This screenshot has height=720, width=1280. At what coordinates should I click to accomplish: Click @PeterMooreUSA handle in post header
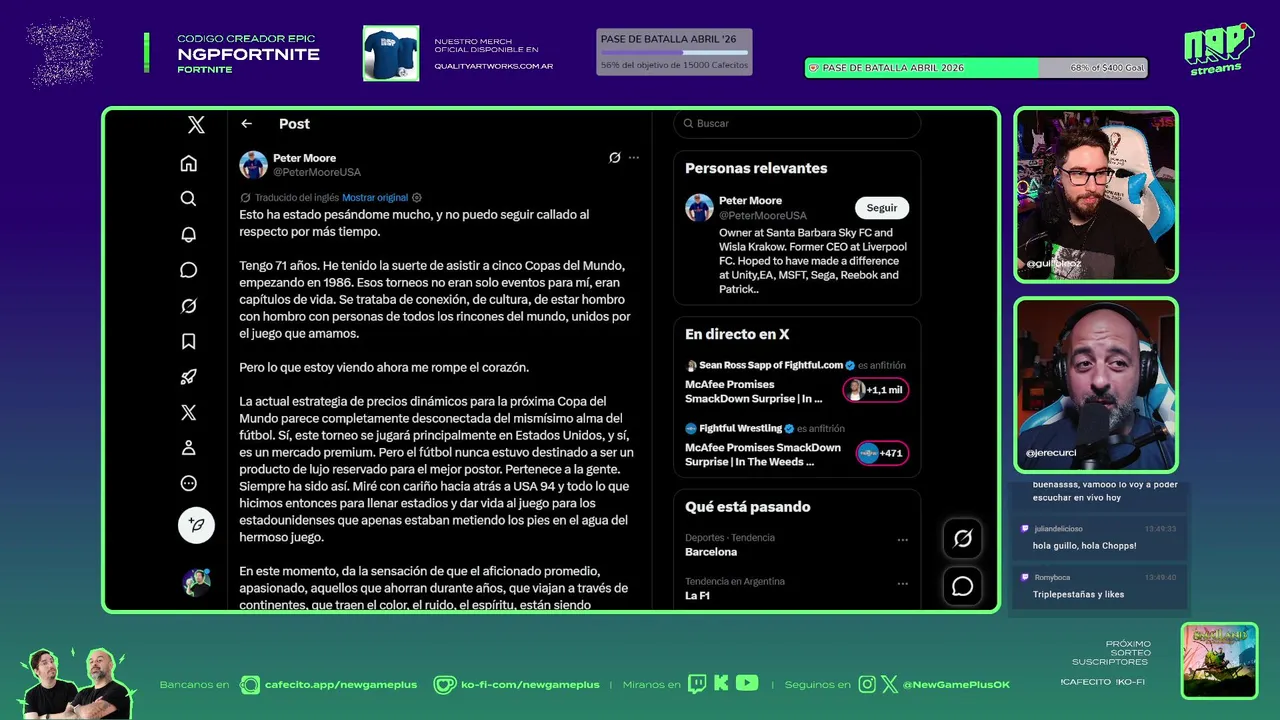point(317,172)
